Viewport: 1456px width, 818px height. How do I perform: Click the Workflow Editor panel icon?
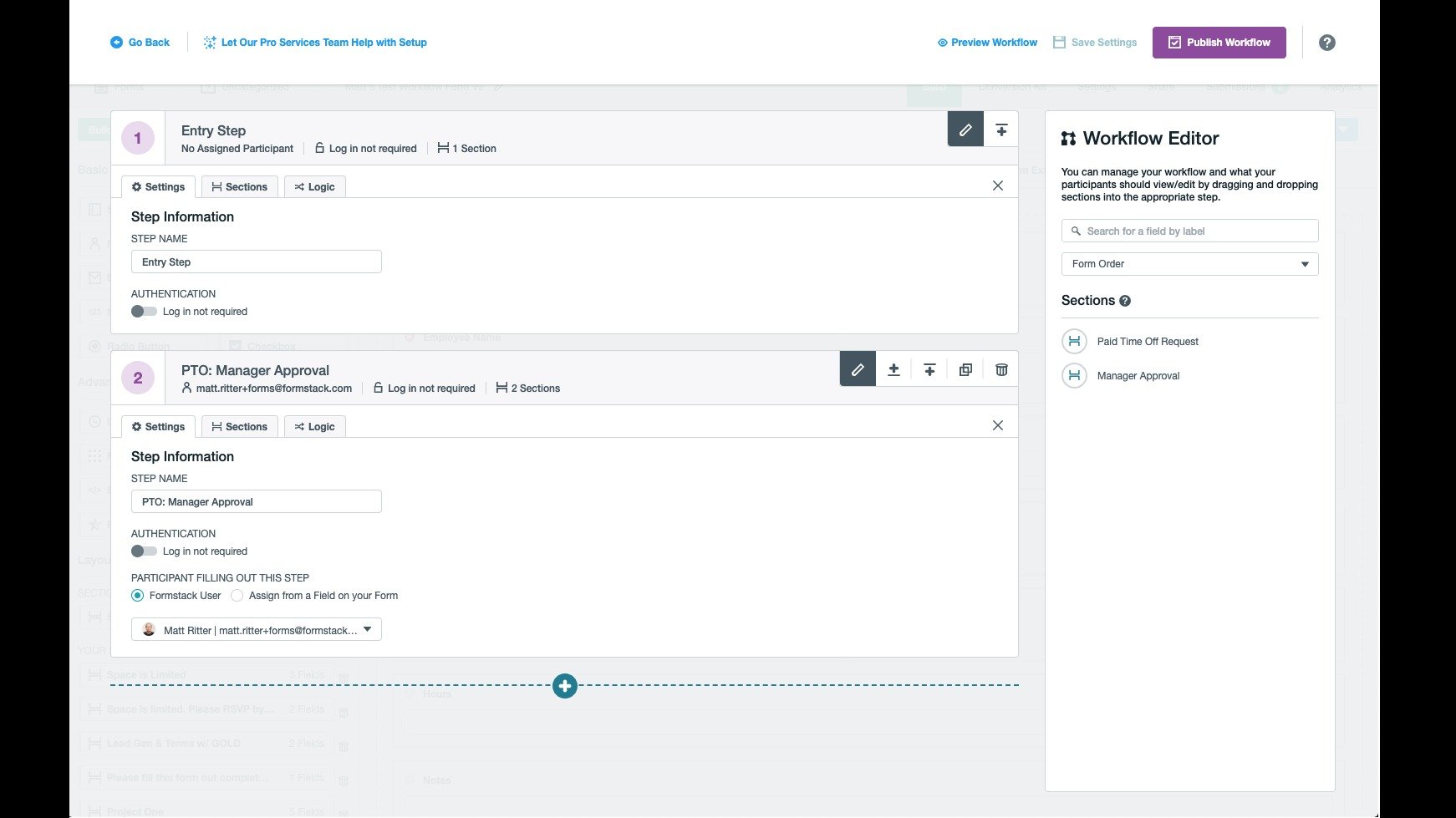[x=1070, y=136]
